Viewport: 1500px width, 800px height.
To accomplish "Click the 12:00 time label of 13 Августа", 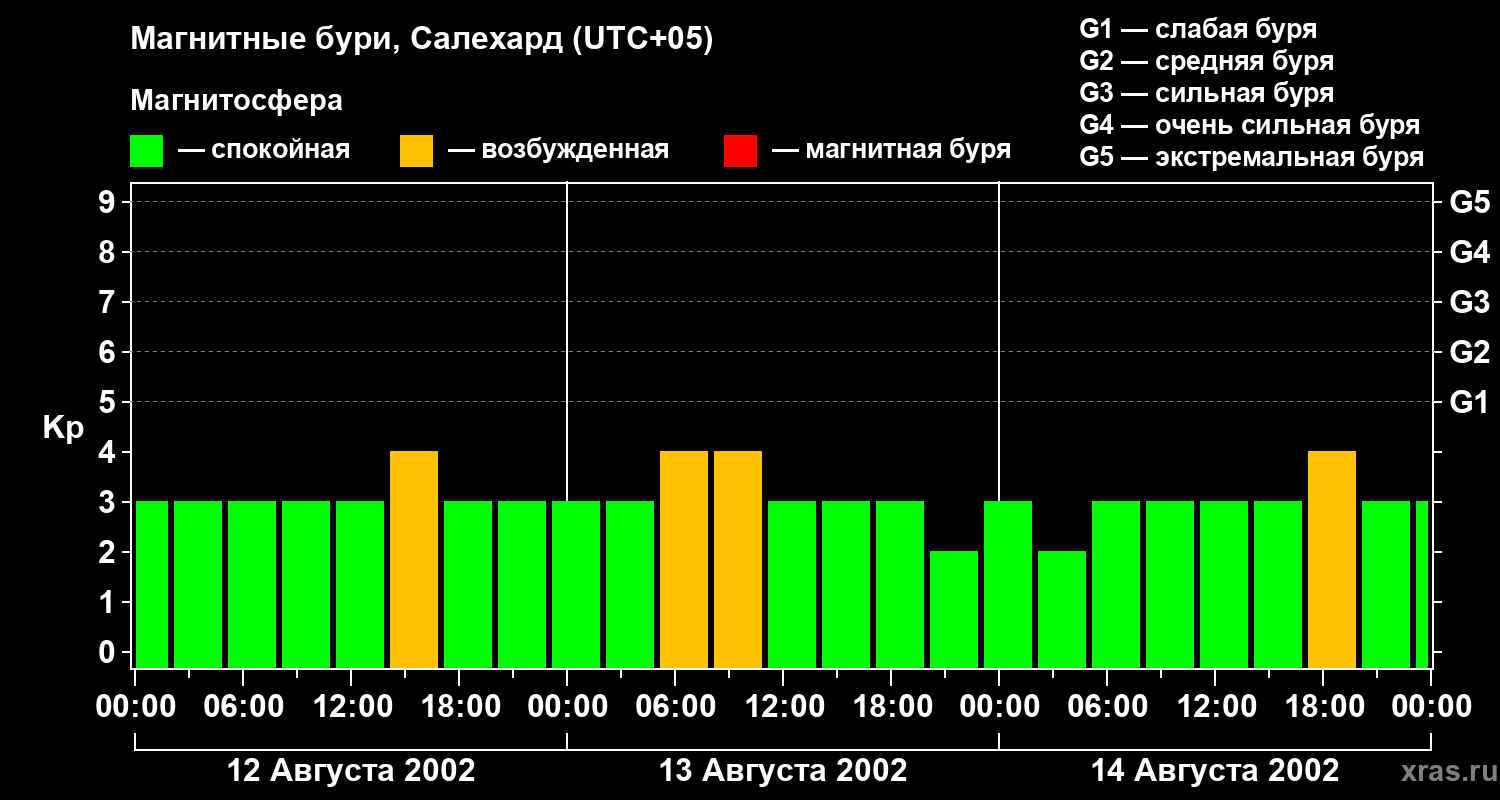I will 783,707.
